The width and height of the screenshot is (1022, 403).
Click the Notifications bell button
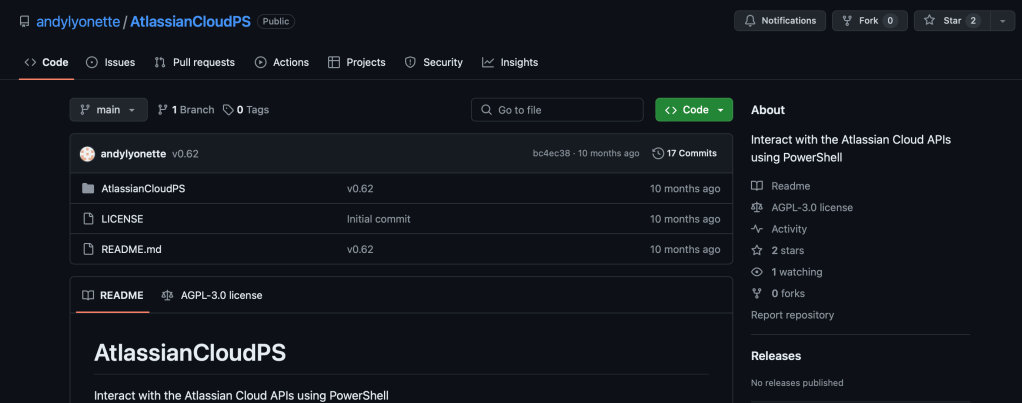click(x=780, y=21)
